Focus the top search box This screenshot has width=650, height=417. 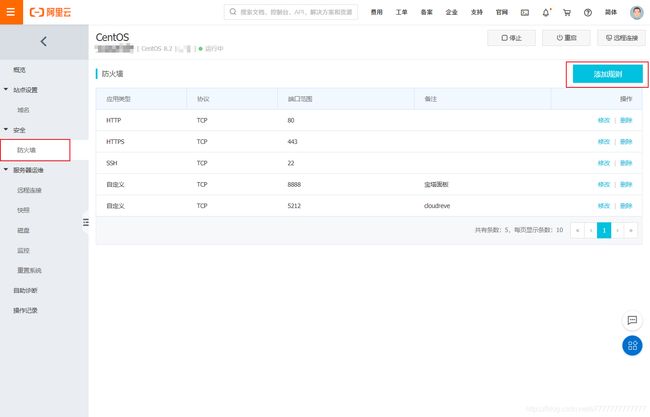pos(291,12)
